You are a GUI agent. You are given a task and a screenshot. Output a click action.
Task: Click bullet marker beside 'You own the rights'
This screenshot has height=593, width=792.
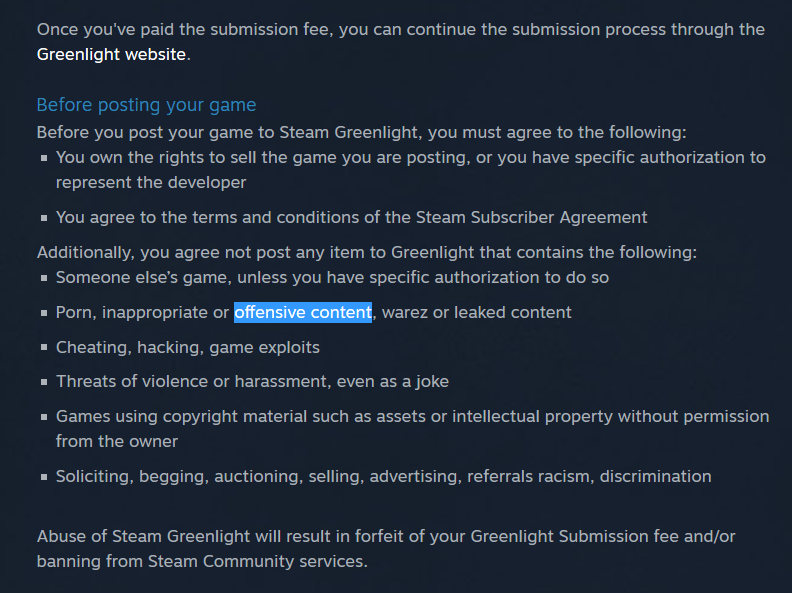point(44,158)
